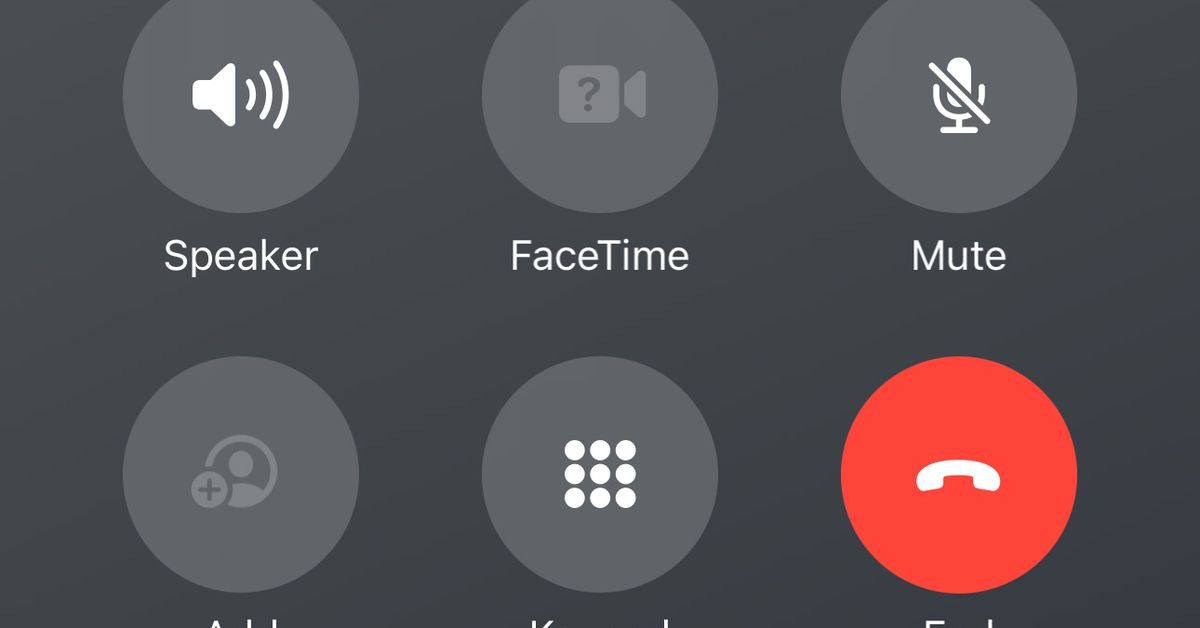Tap the loudspeaker sound waves icon

click(x=241, y=95)
